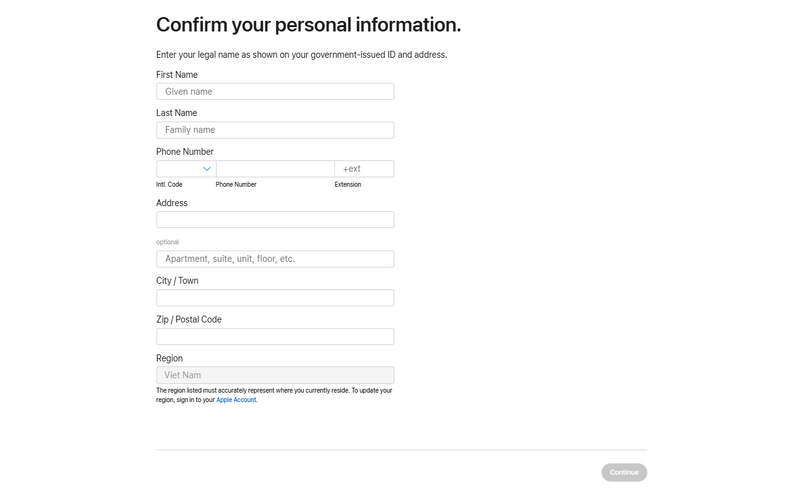Click the small Extension caption under phone
The image size is (800, 498).
click(348, 185)
